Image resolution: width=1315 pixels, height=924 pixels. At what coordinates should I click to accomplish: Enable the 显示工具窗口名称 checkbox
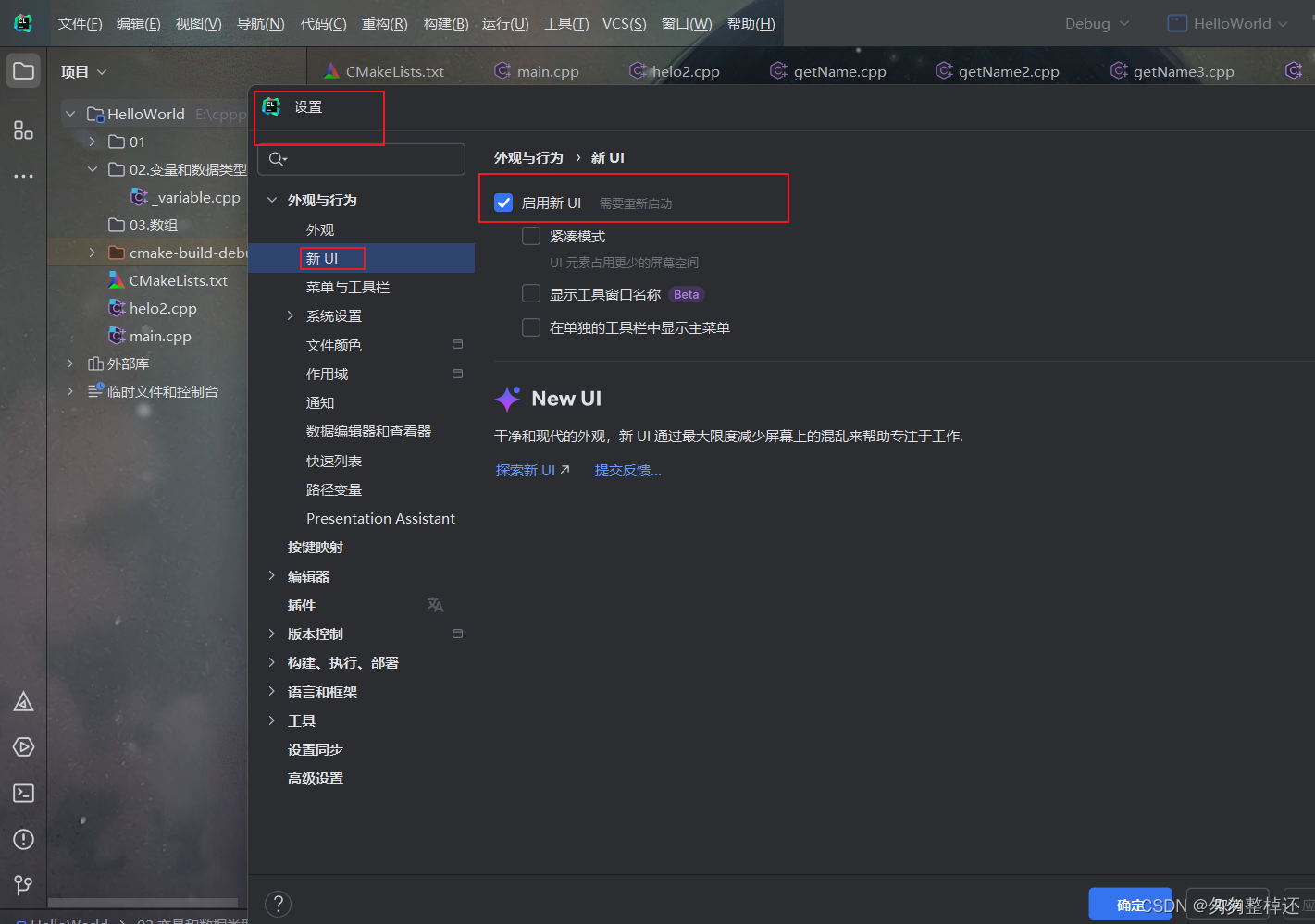pos(531,293)
